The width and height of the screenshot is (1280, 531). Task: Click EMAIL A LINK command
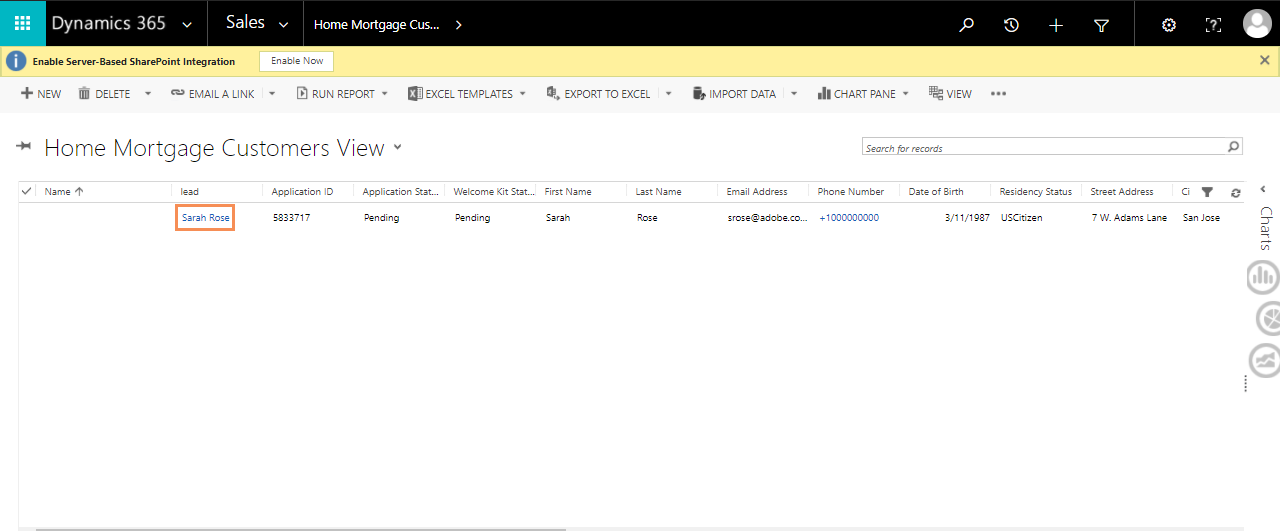(213, 94)
